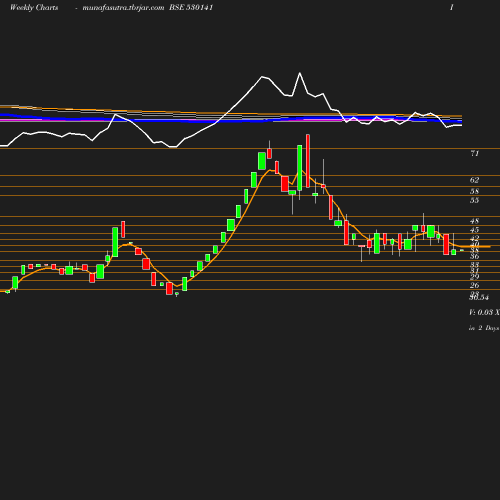Click the "V: 0.03 X" volume text
This screenshot has height=500, width=500.
pyautogui.click(x=484, y=312)
